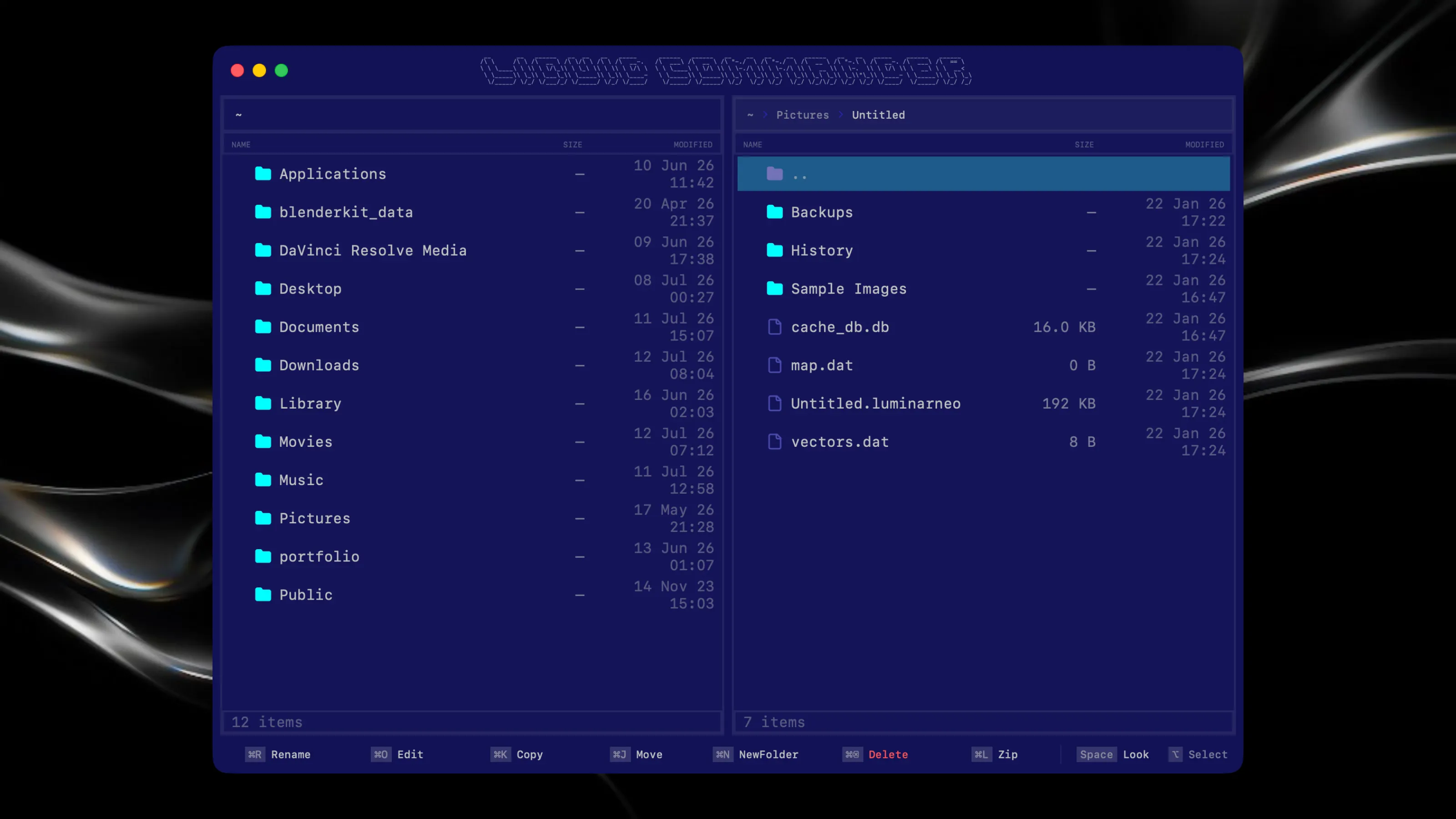Select the map.dat file name

click(822, 366)
